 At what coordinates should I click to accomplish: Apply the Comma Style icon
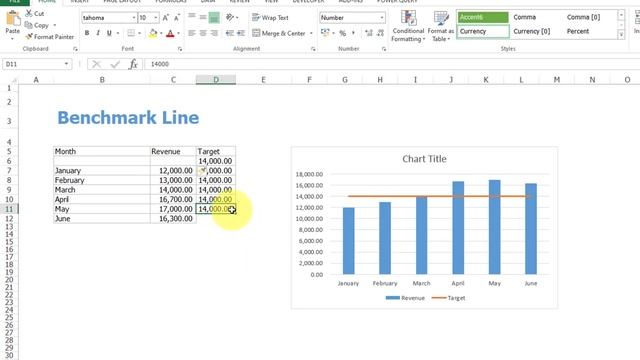pos(353,33)
